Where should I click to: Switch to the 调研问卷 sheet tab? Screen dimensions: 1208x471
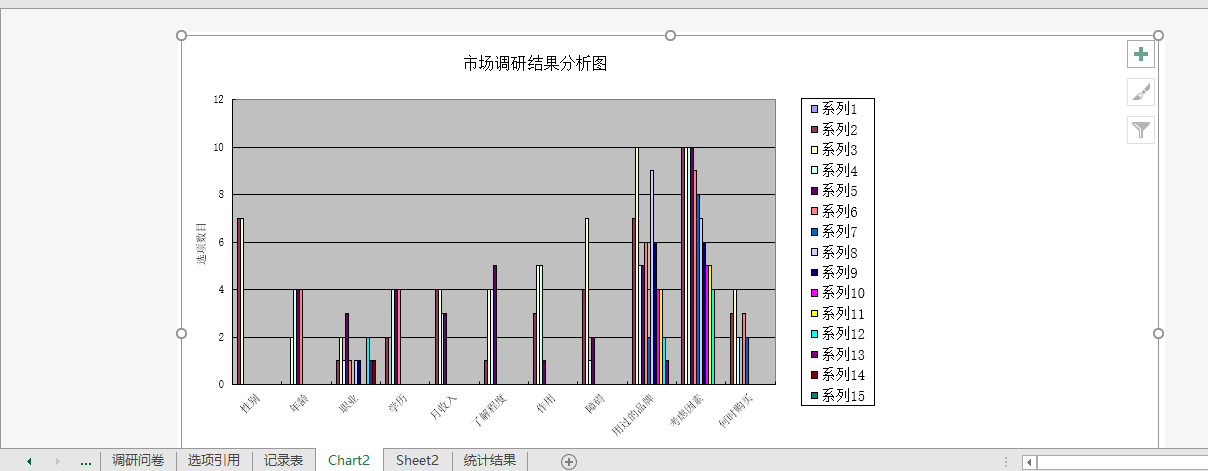coord(138,461)
